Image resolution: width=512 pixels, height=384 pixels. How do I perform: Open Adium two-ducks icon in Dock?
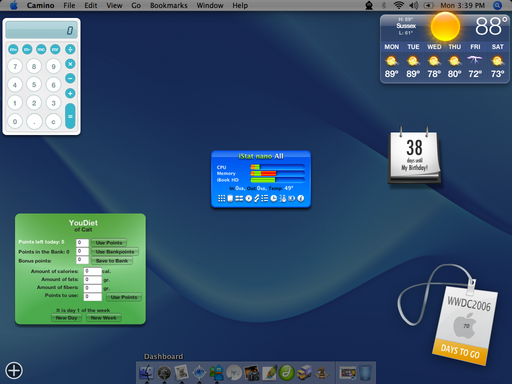pyautogui.click(x=217, y=373)
